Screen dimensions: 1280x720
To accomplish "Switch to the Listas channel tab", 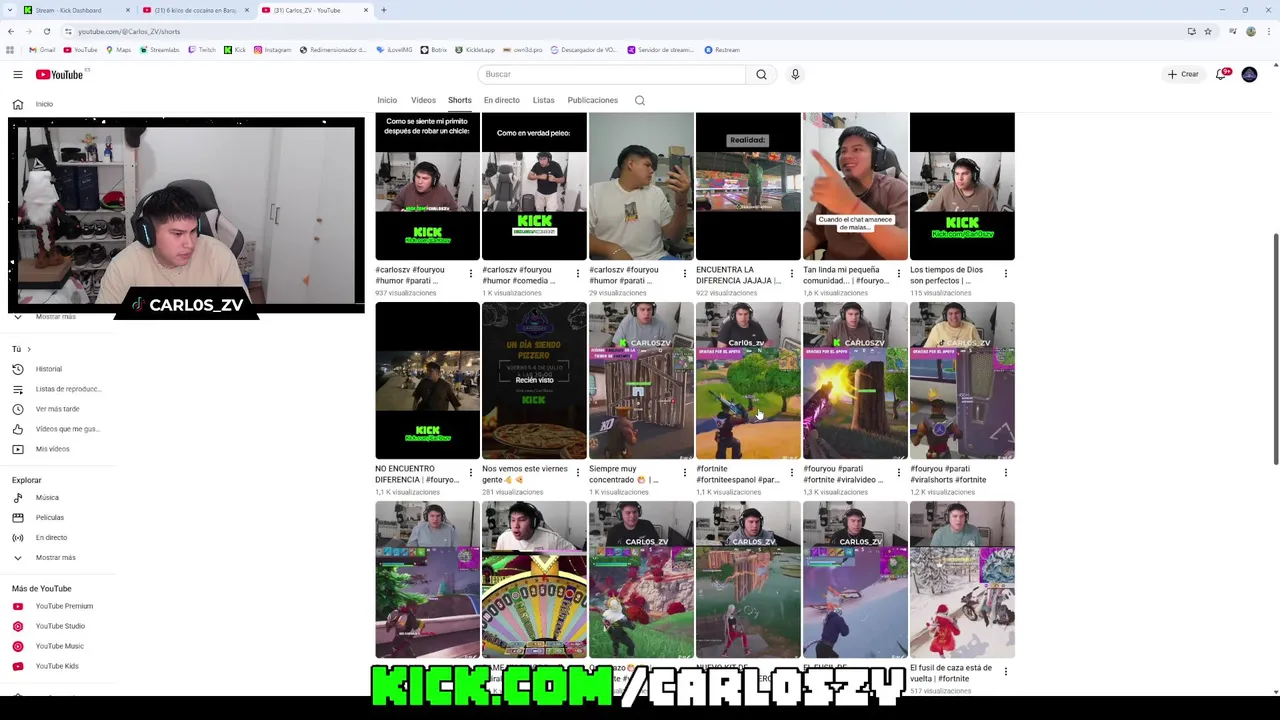I will pyautogui.click(x=543, y=100).
